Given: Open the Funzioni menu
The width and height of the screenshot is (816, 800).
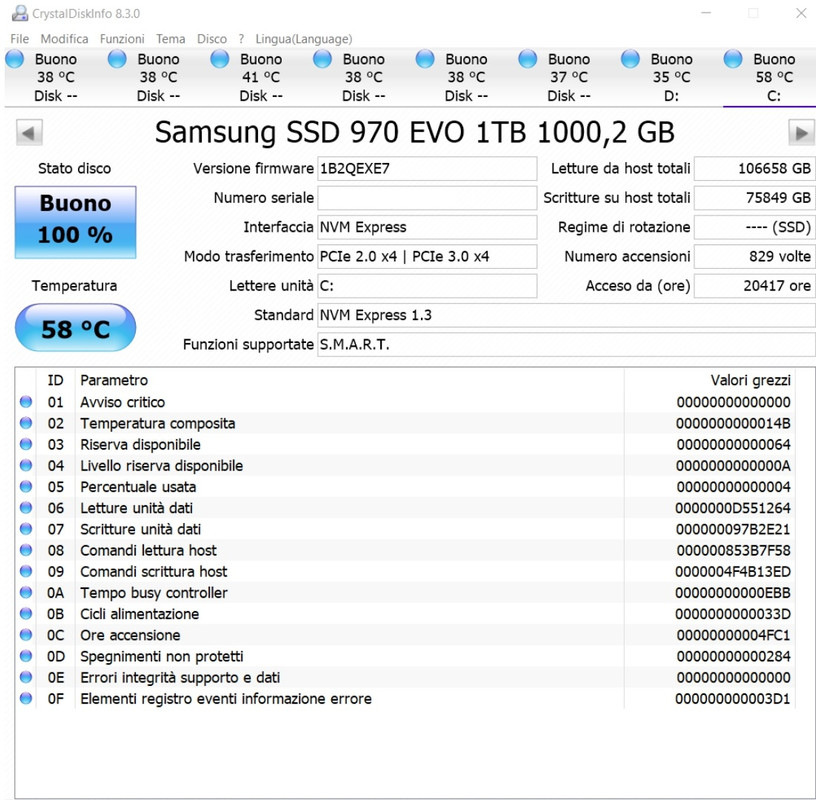Looking at the screenshot, I should tap(122, 39).
